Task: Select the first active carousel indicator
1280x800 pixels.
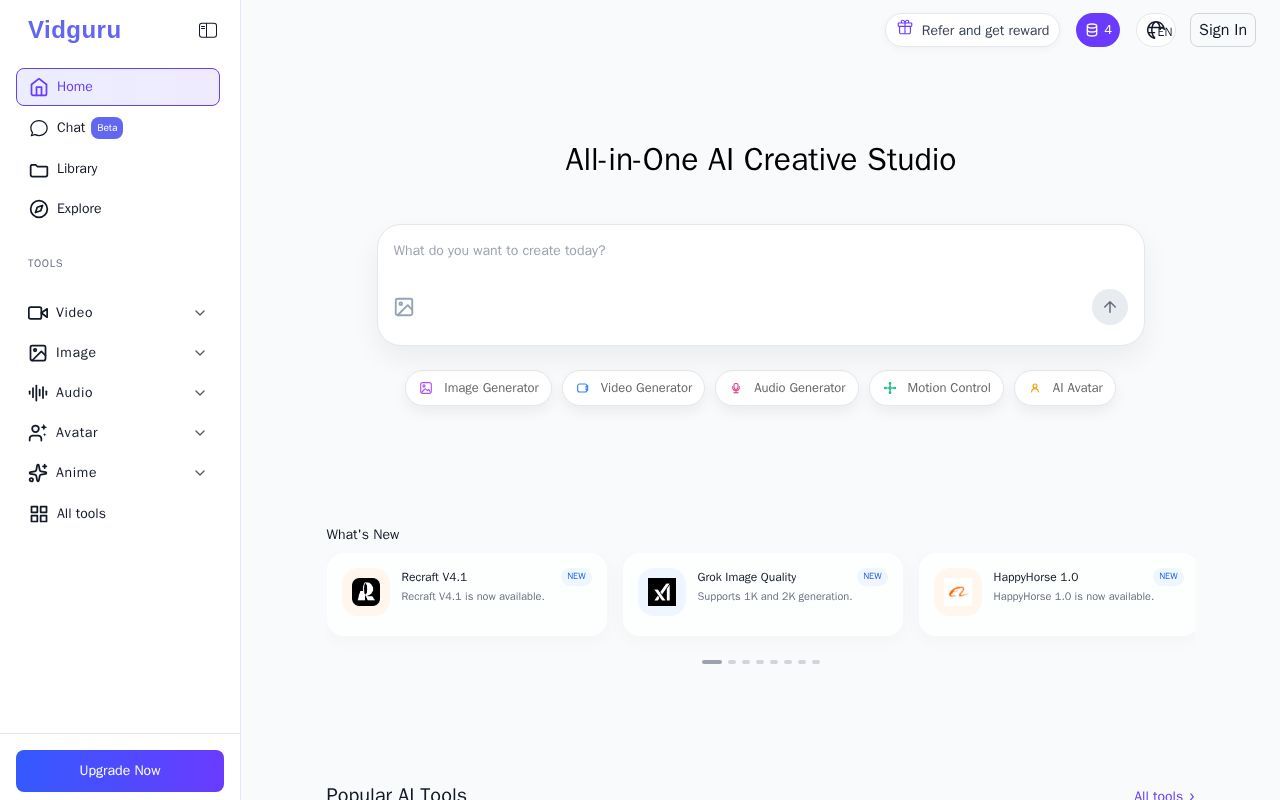Action: (x=712, y=662)
